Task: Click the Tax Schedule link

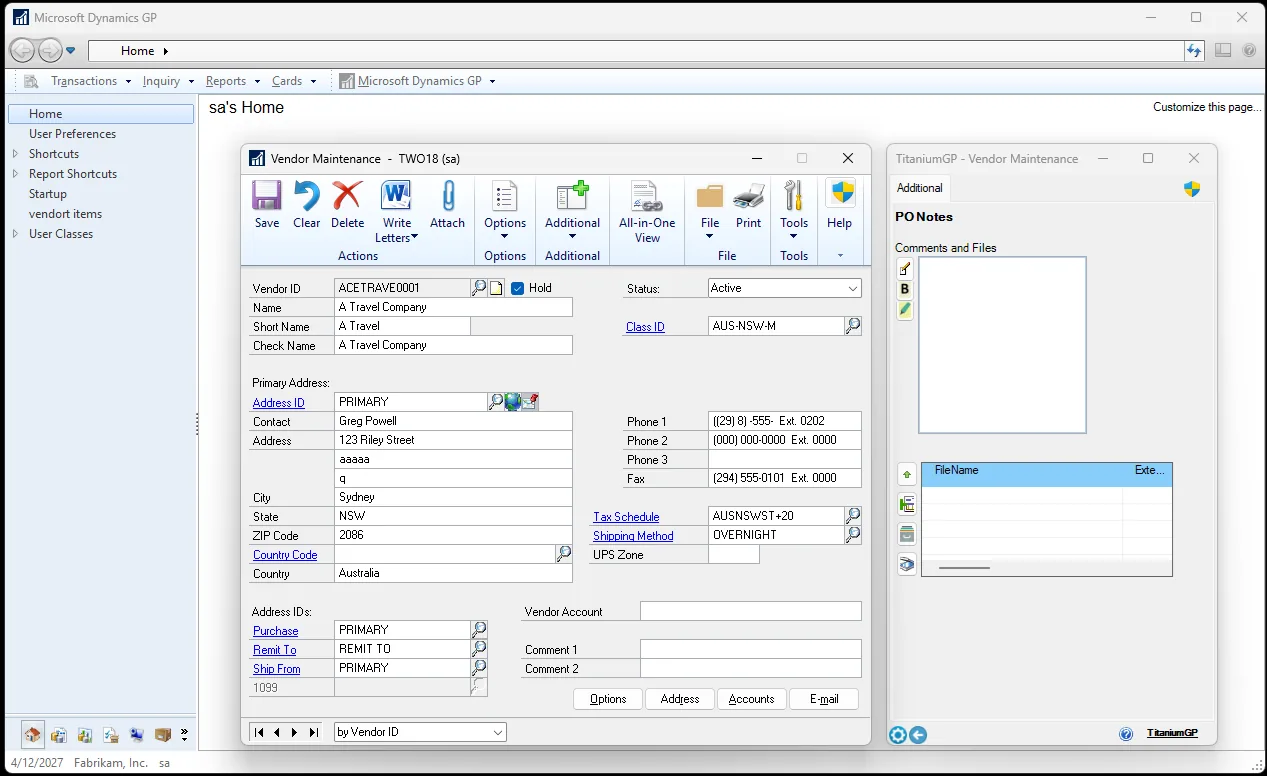Action: click(x=626, y=517)
